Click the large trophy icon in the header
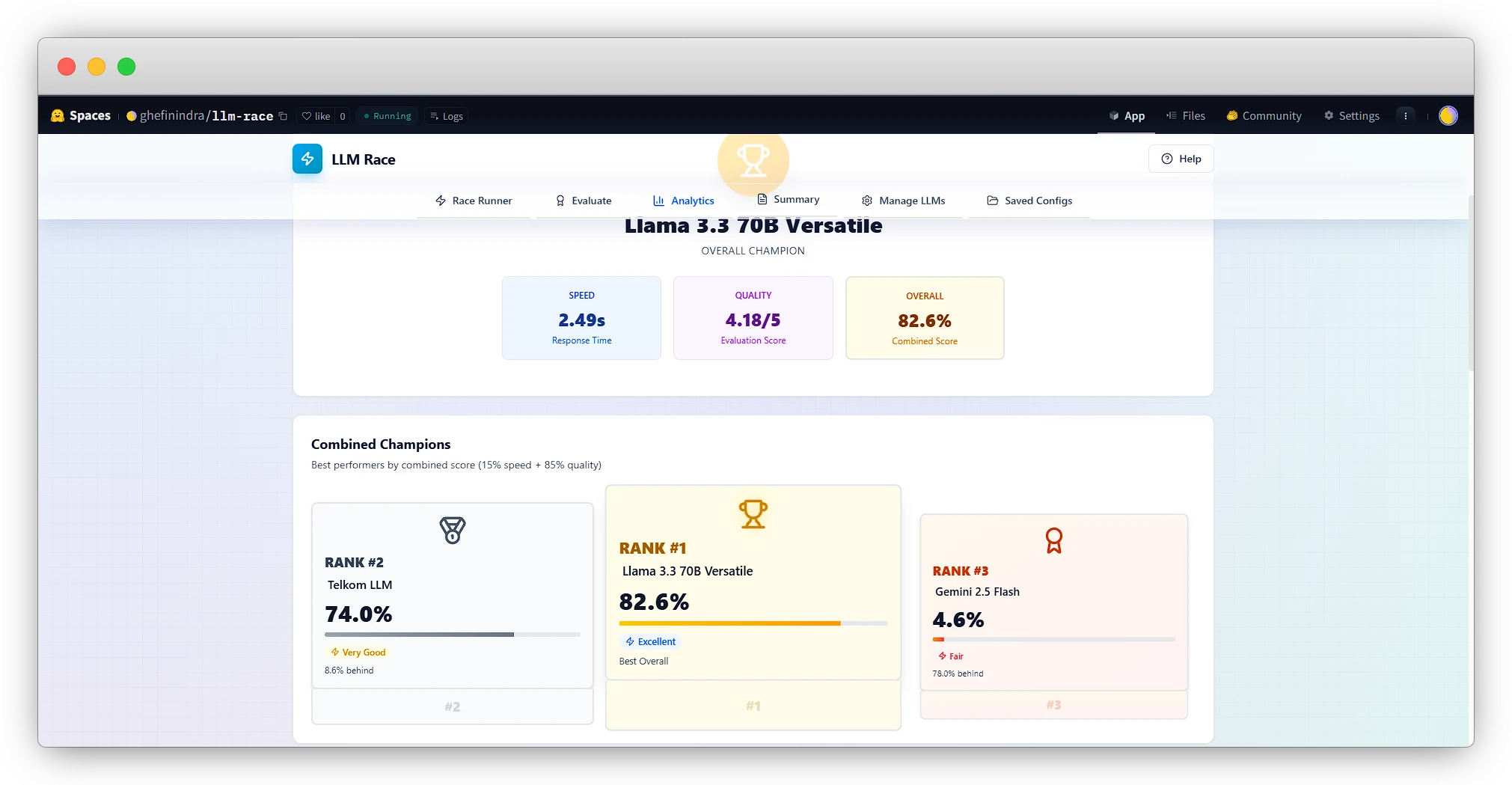Screen dimensions: 1512x785 coord(753,160)
